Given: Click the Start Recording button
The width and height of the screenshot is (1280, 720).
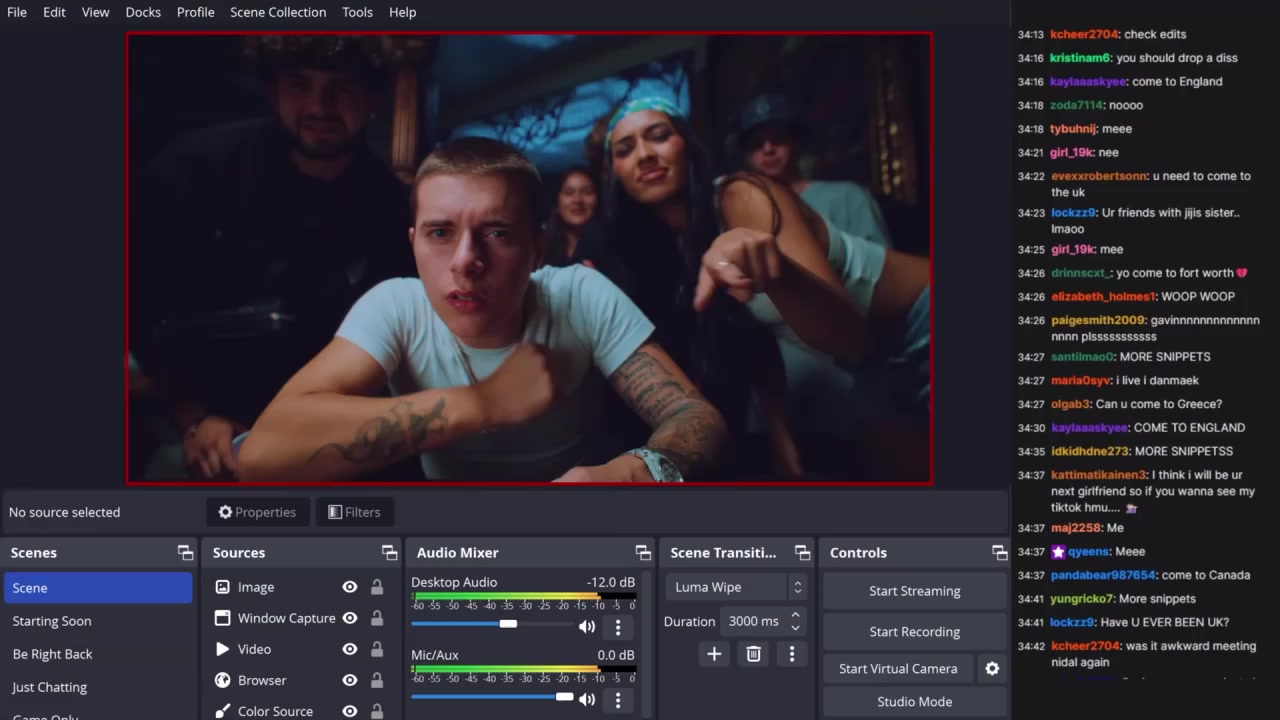Looking at the screenshot, I should pyautogui.click(x=914, y=632).
